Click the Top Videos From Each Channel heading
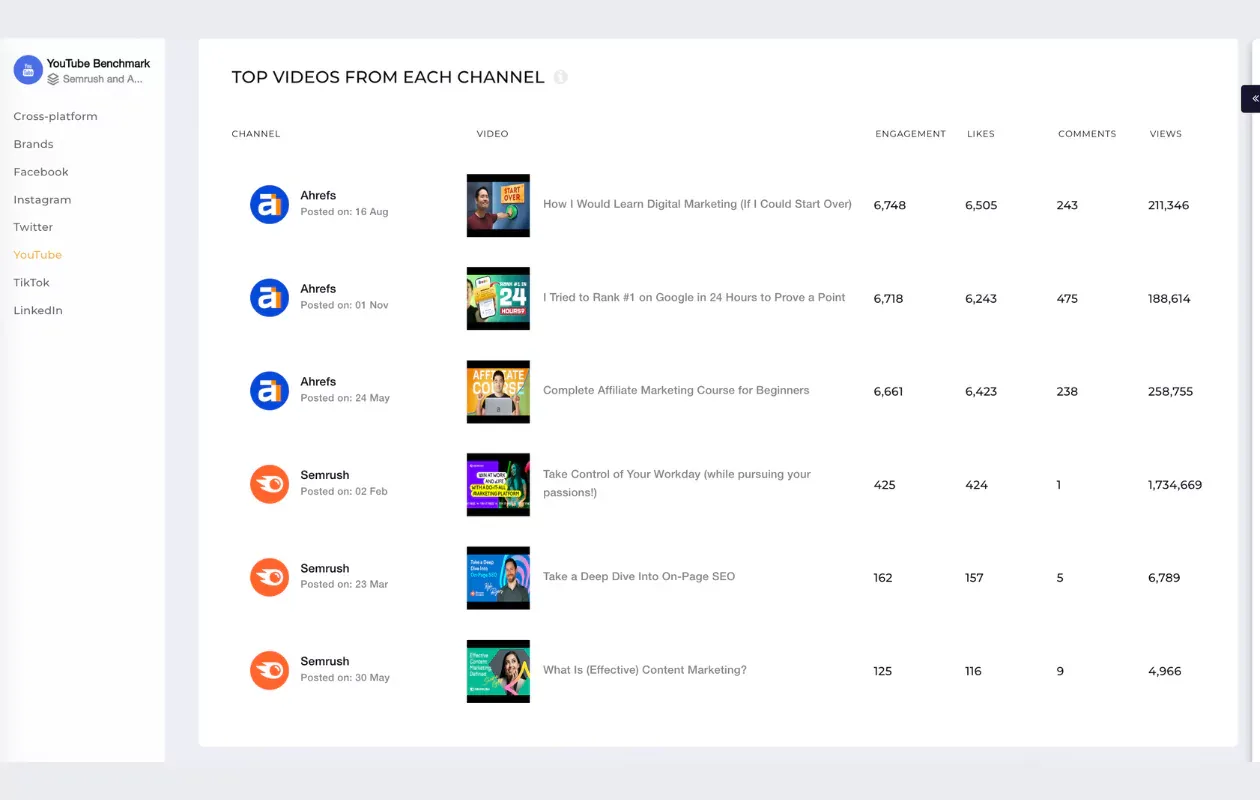Image resolution: width=1260 pixels, height=800 pixels. (x=388, y=77)
